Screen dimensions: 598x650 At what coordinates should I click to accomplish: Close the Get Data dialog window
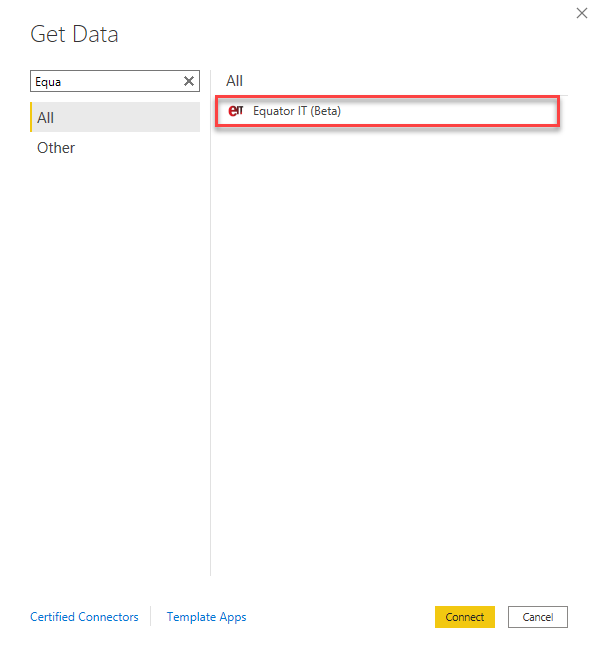(x=581, y=13)
